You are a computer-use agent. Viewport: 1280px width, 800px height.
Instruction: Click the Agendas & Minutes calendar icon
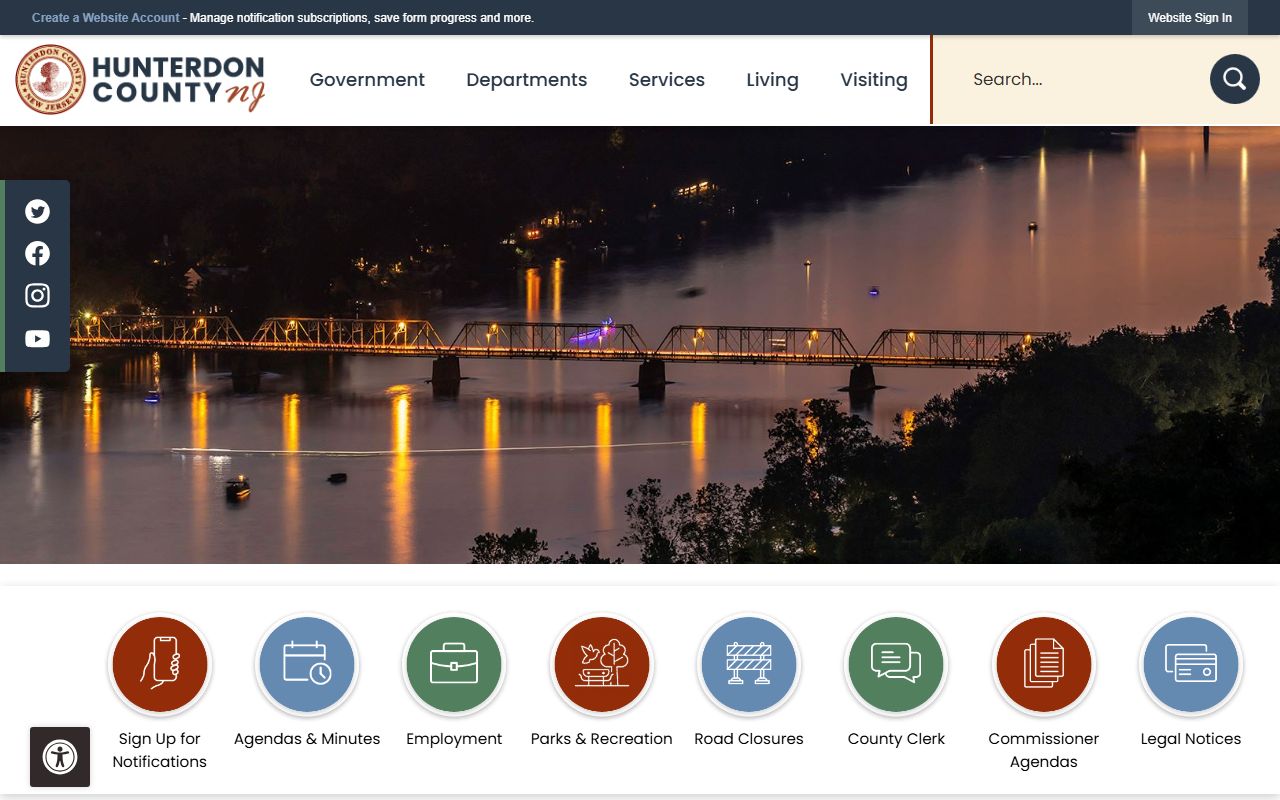tap(307, 665)
